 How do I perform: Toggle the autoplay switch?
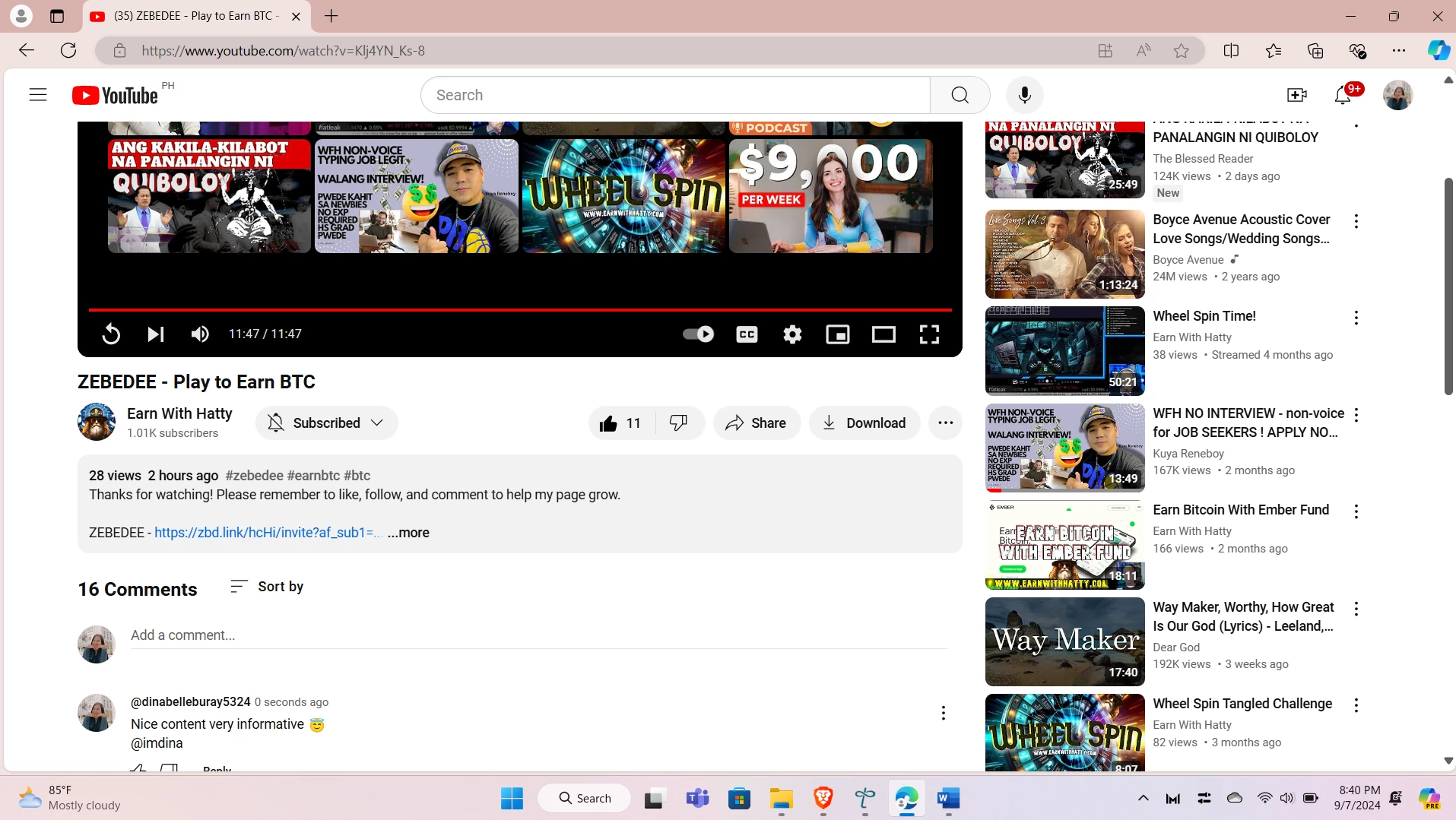698,334
